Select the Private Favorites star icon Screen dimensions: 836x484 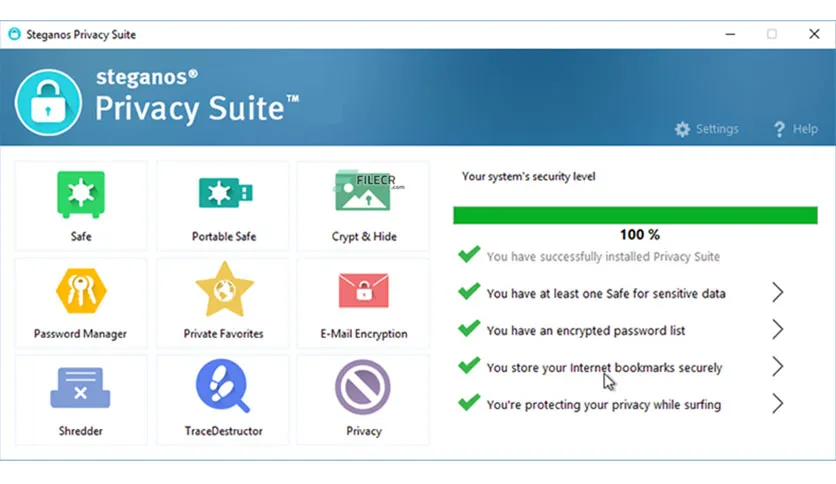coord(224,289)
